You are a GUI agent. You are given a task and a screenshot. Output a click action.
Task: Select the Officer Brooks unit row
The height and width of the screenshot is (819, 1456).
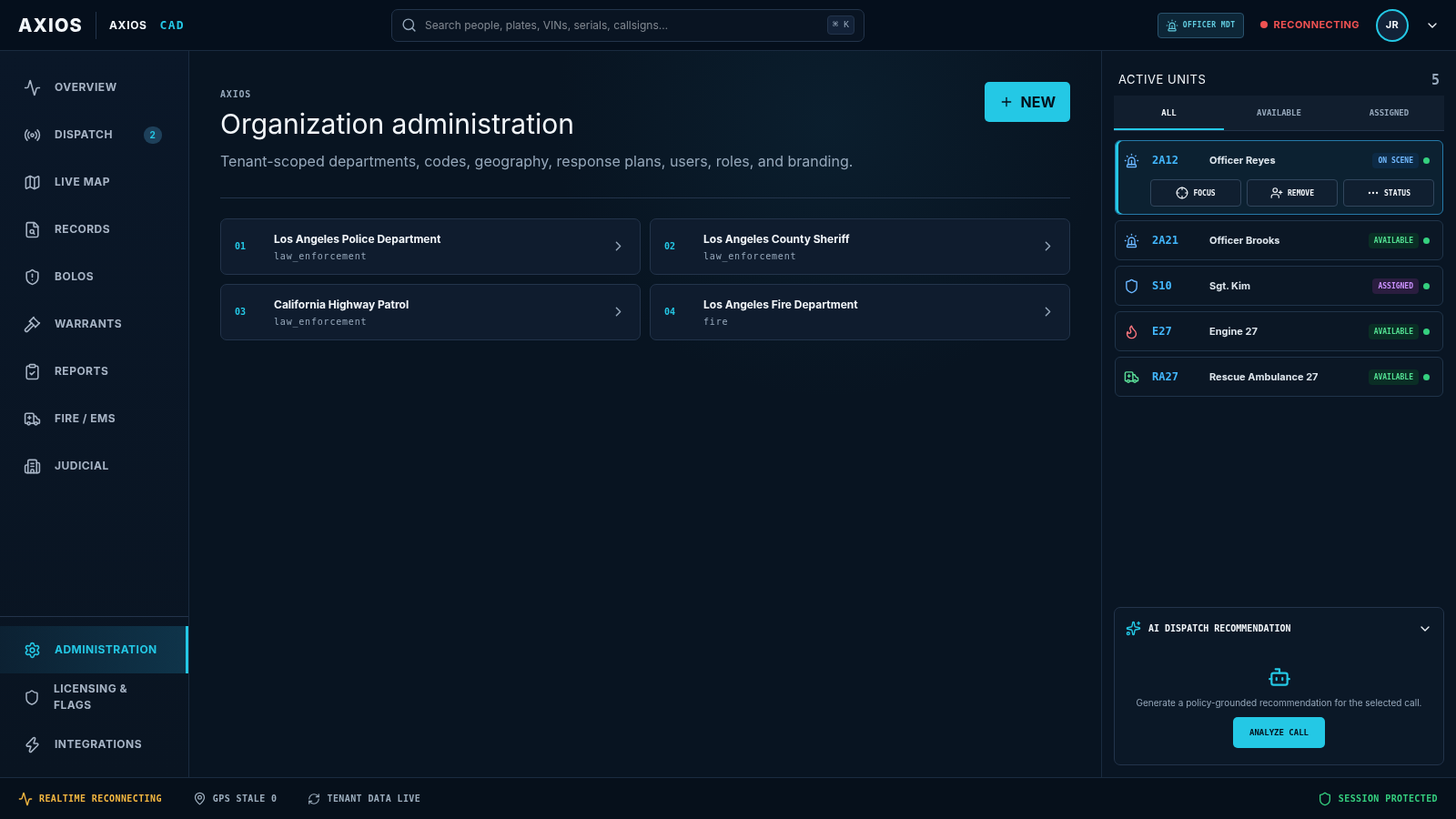tap(1279, 240)
